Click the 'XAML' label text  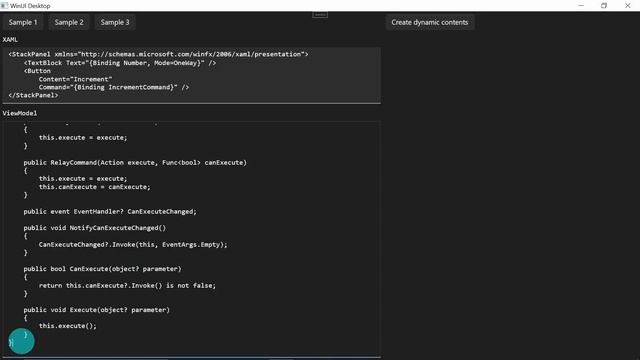[x=10, y=40]
